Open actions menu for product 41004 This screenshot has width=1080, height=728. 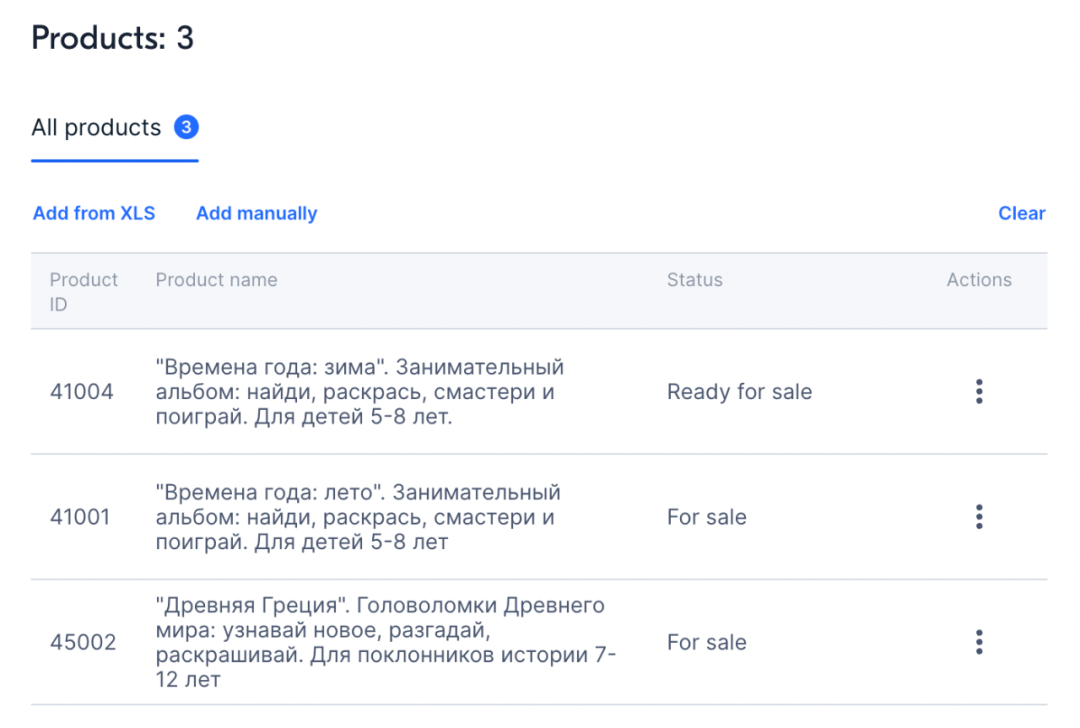pos(979,392)
